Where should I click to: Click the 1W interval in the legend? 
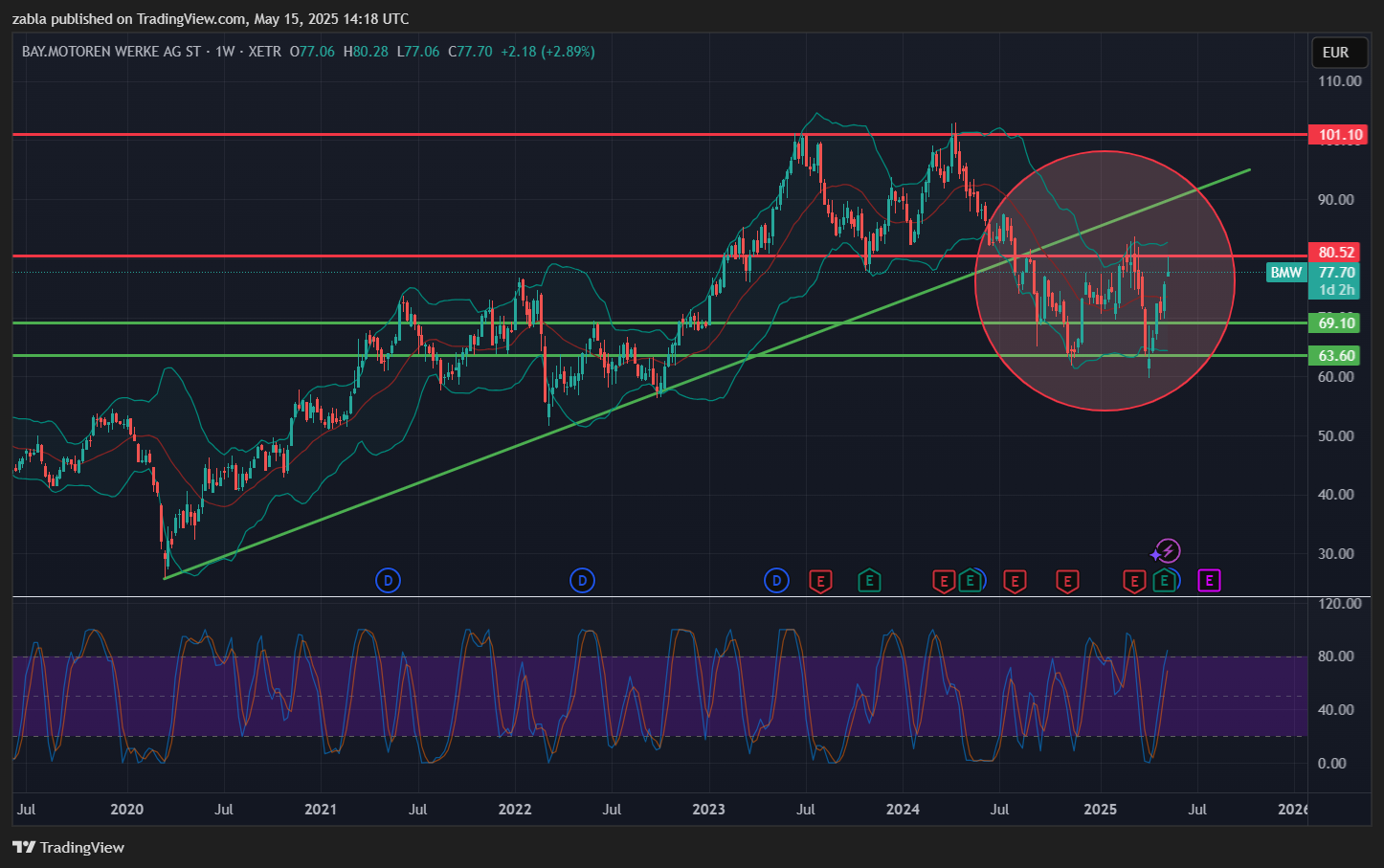(225, 52)
